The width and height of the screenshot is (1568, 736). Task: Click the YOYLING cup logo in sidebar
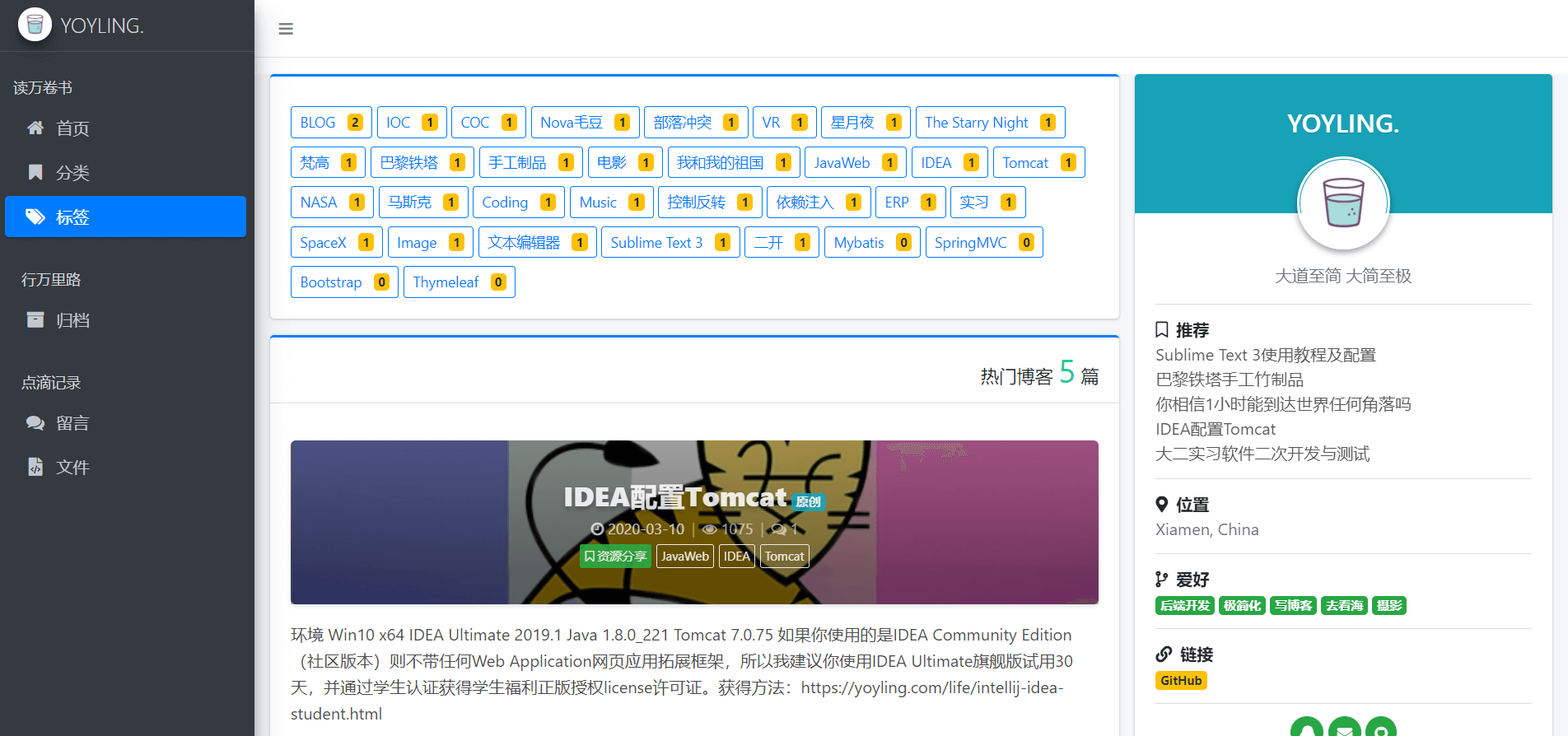click(x=35, y=25)
